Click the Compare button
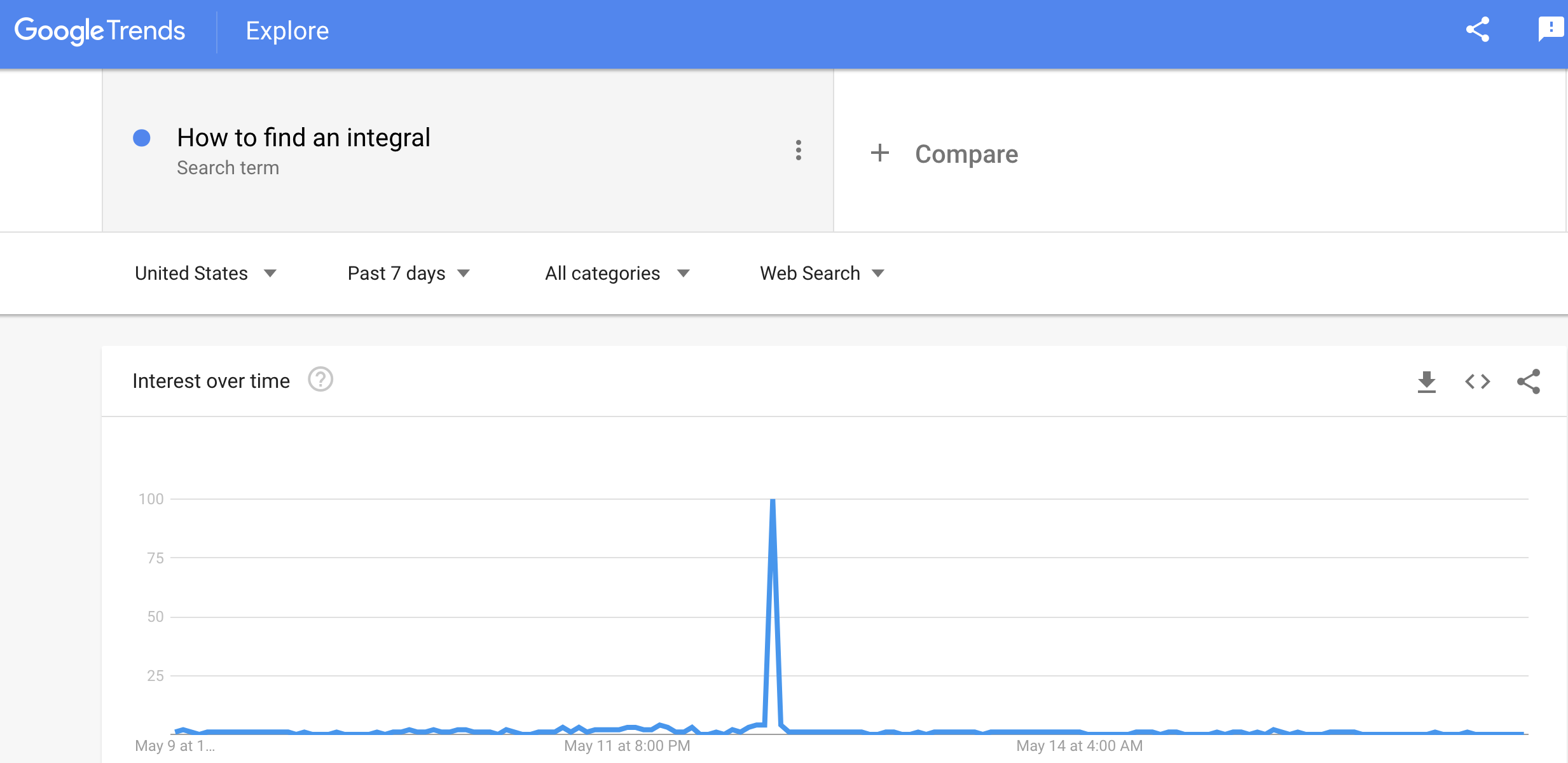This screenshot has width=1568, height=763. [x=966, y=154]
